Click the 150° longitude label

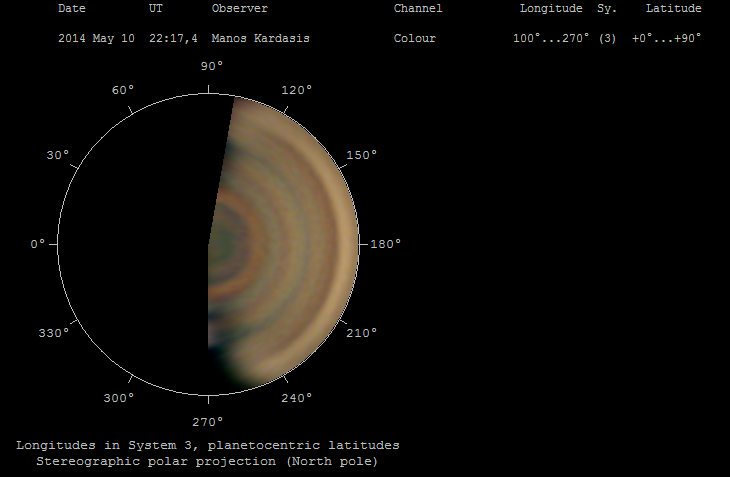click(x=362, y=155)
